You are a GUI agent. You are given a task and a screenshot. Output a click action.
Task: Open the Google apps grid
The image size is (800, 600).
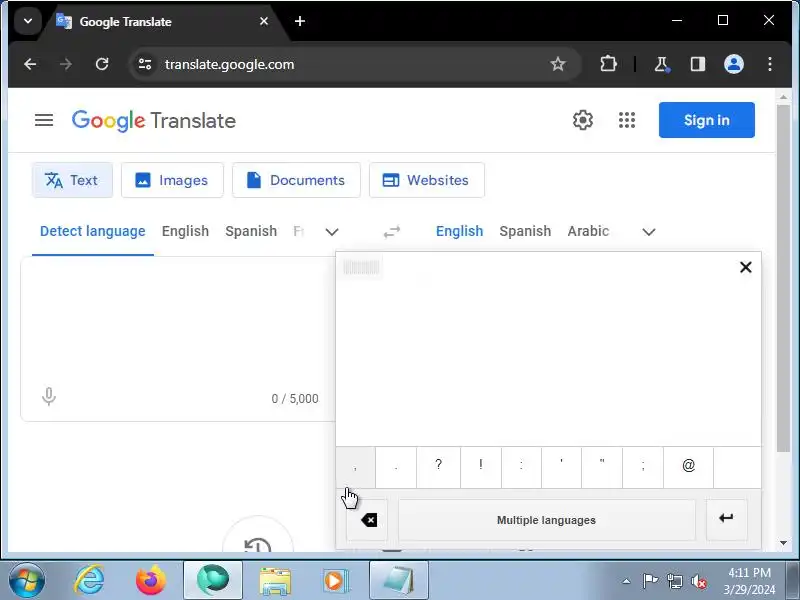tap(627, 120)
